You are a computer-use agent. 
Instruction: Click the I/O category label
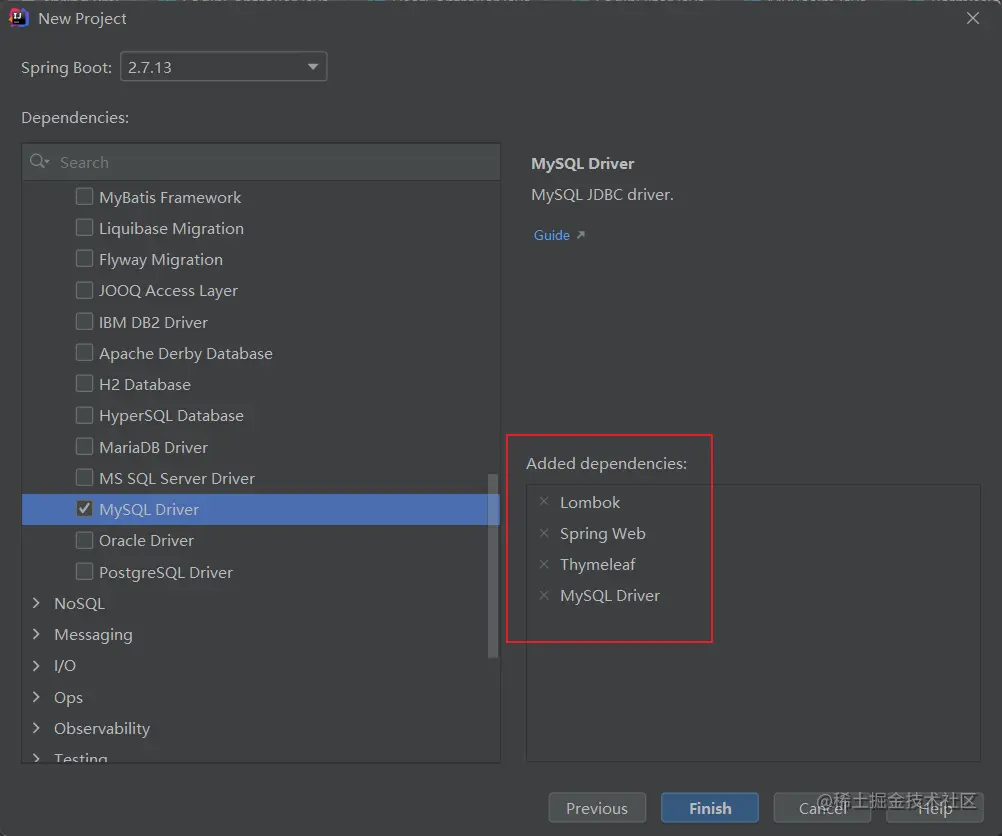65,666
